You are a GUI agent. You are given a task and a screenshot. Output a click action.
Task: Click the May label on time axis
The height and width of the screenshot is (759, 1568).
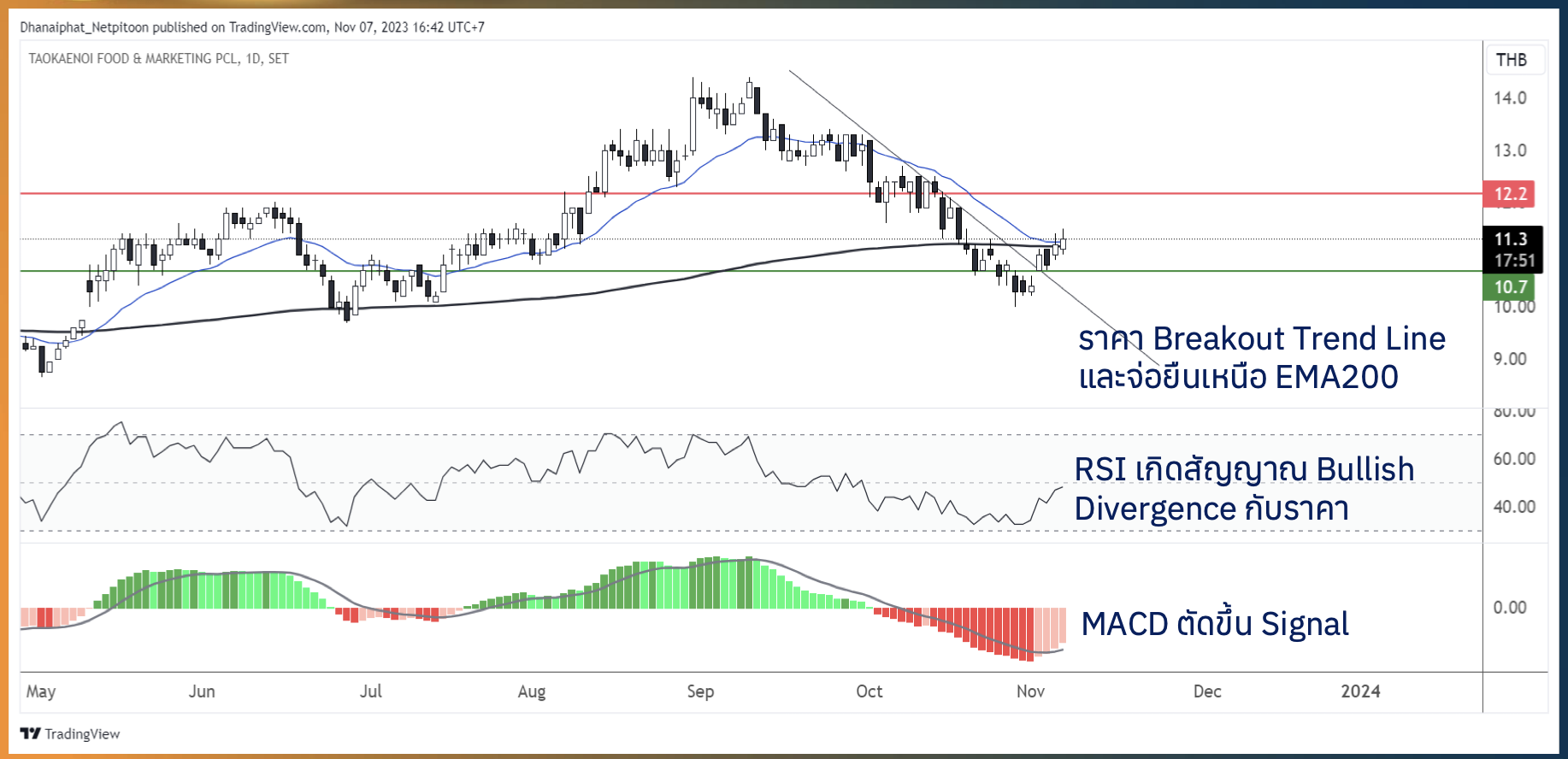pos(41,691)
